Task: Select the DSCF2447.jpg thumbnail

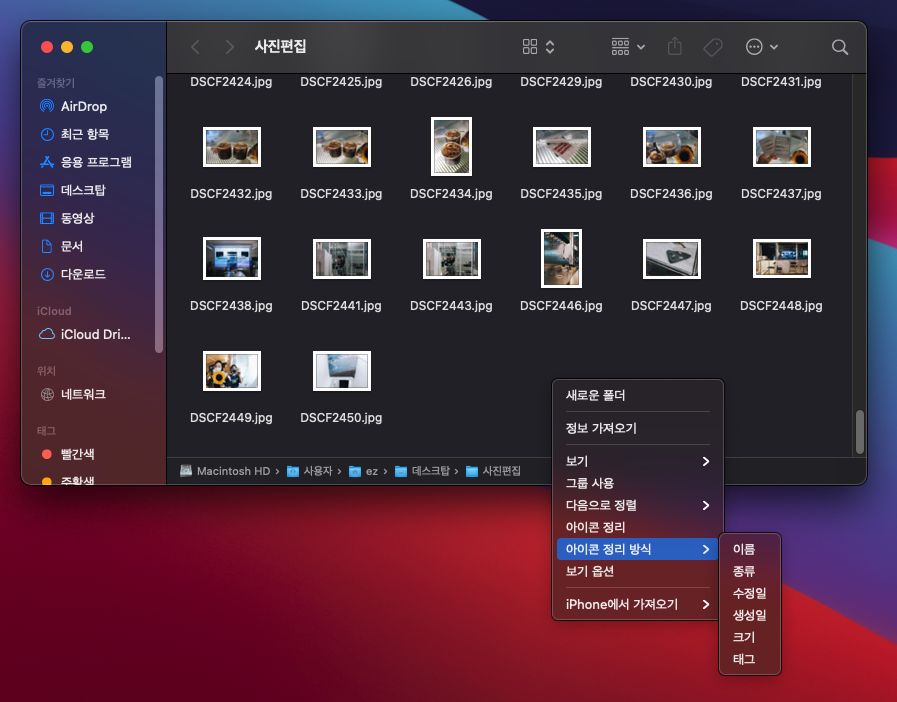Action: (x=672, y=259)
